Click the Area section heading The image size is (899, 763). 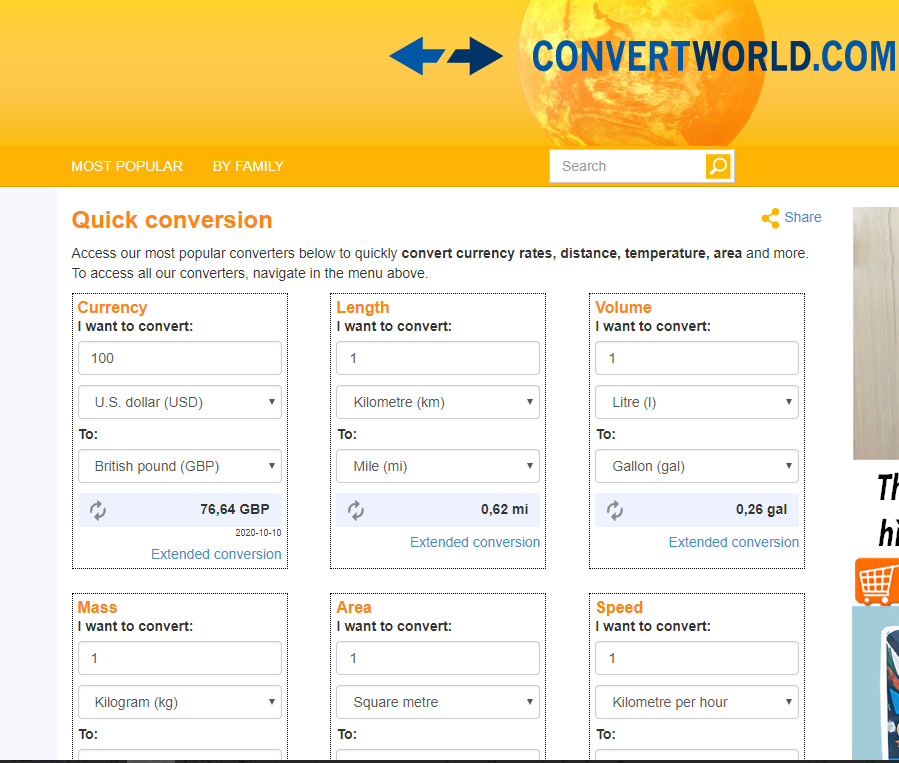(x=354, y=607)
